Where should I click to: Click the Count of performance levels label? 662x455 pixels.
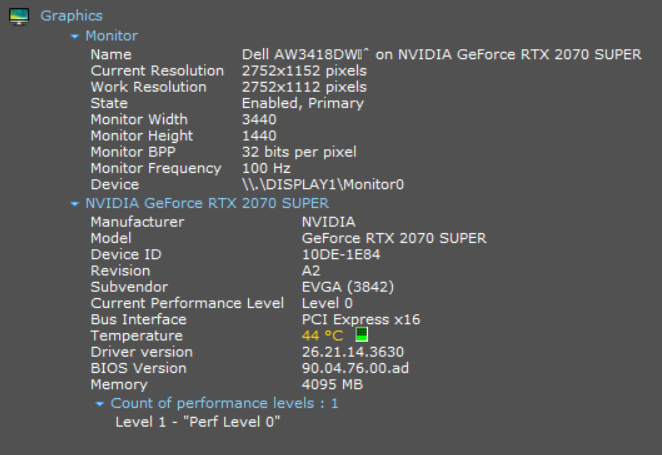224,403
